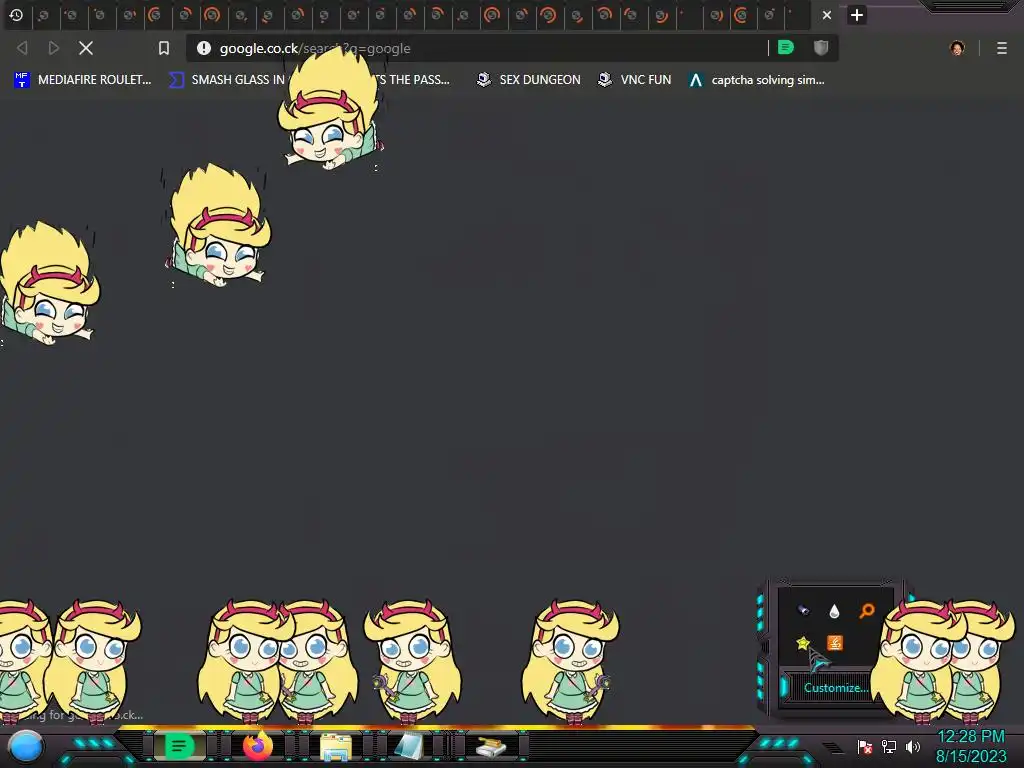Image resolution: width=1024 pixels, height=768 pixels.
Task: Open the VNC FUN bookmark
Action: [x=635, y=80]
